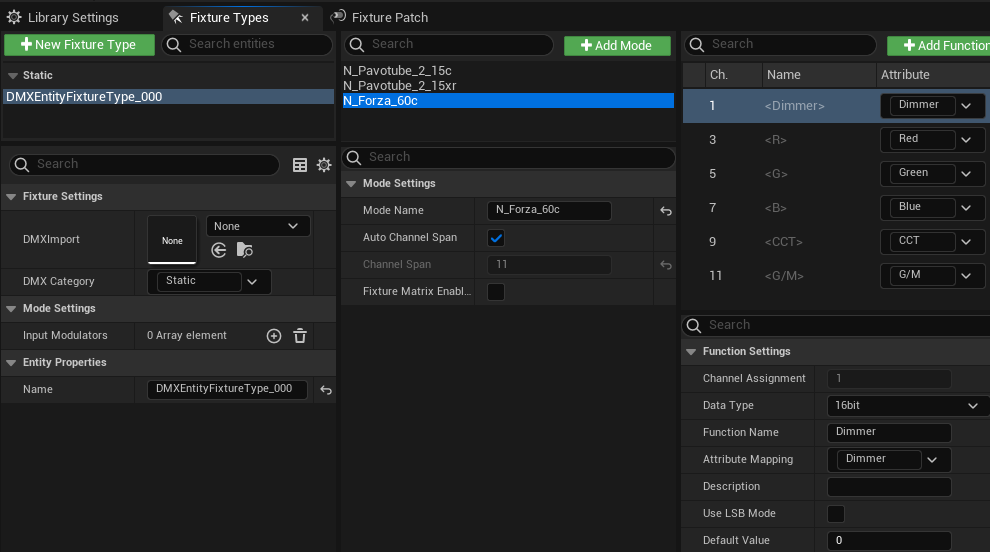Open the Blue attribute dropdown

(x=933, y=208)
